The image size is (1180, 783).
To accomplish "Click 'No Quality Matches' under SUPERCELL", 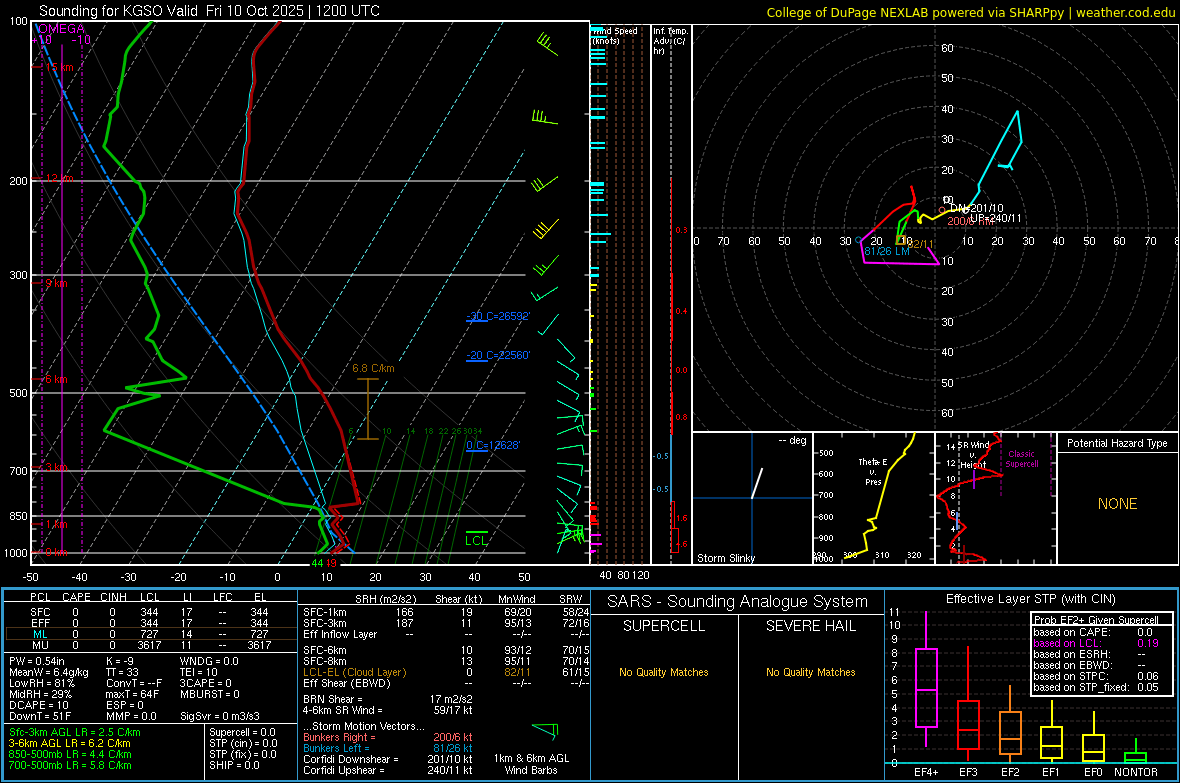I will pyautogui.click(x=664, y=672).
